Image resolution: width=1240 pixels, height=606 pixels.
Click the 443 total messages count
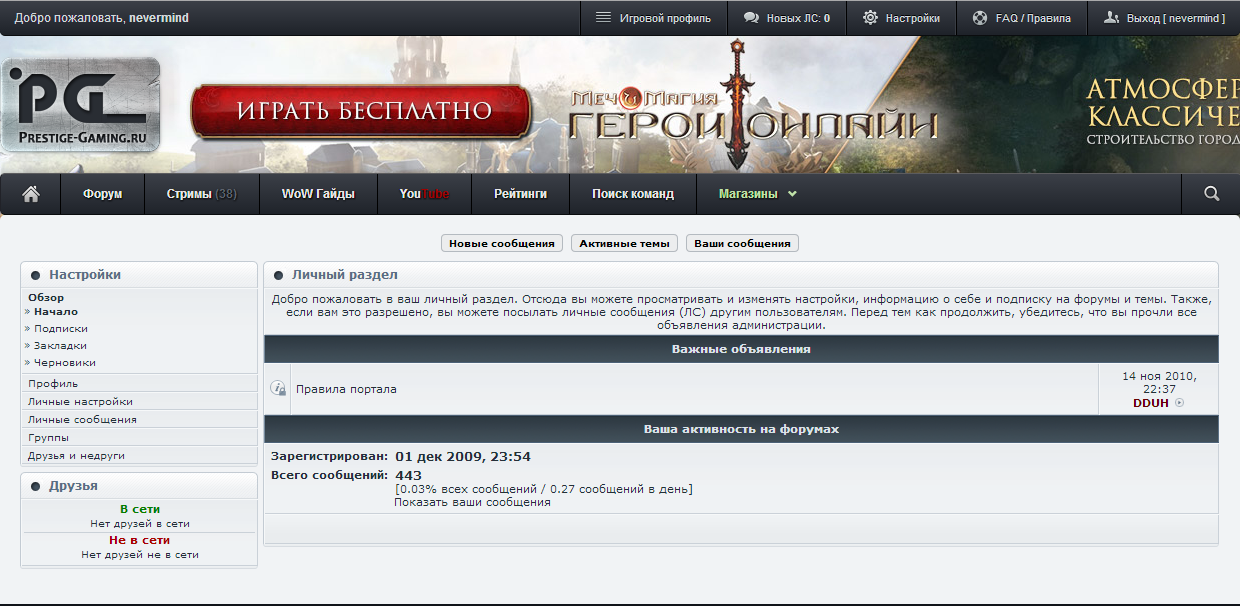(409, 475)
